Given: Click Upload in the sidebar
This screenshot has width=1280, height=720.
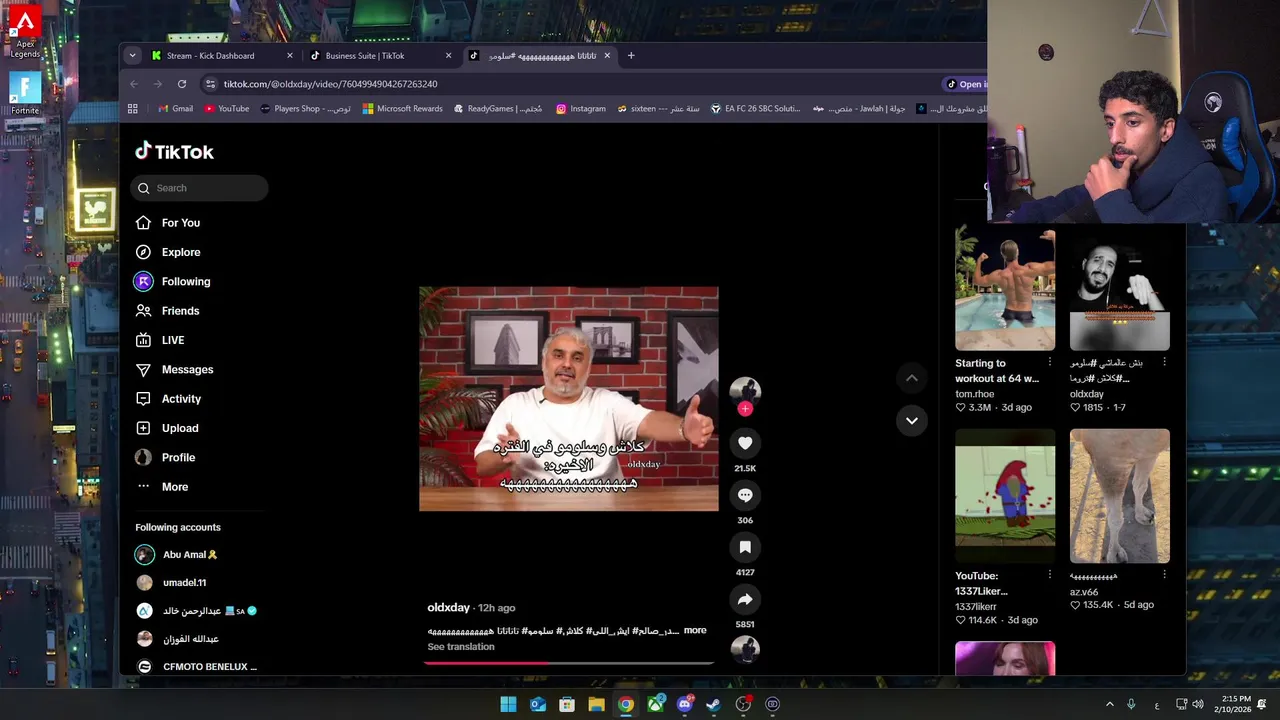Looking at the screenshot, I should 167,428.
